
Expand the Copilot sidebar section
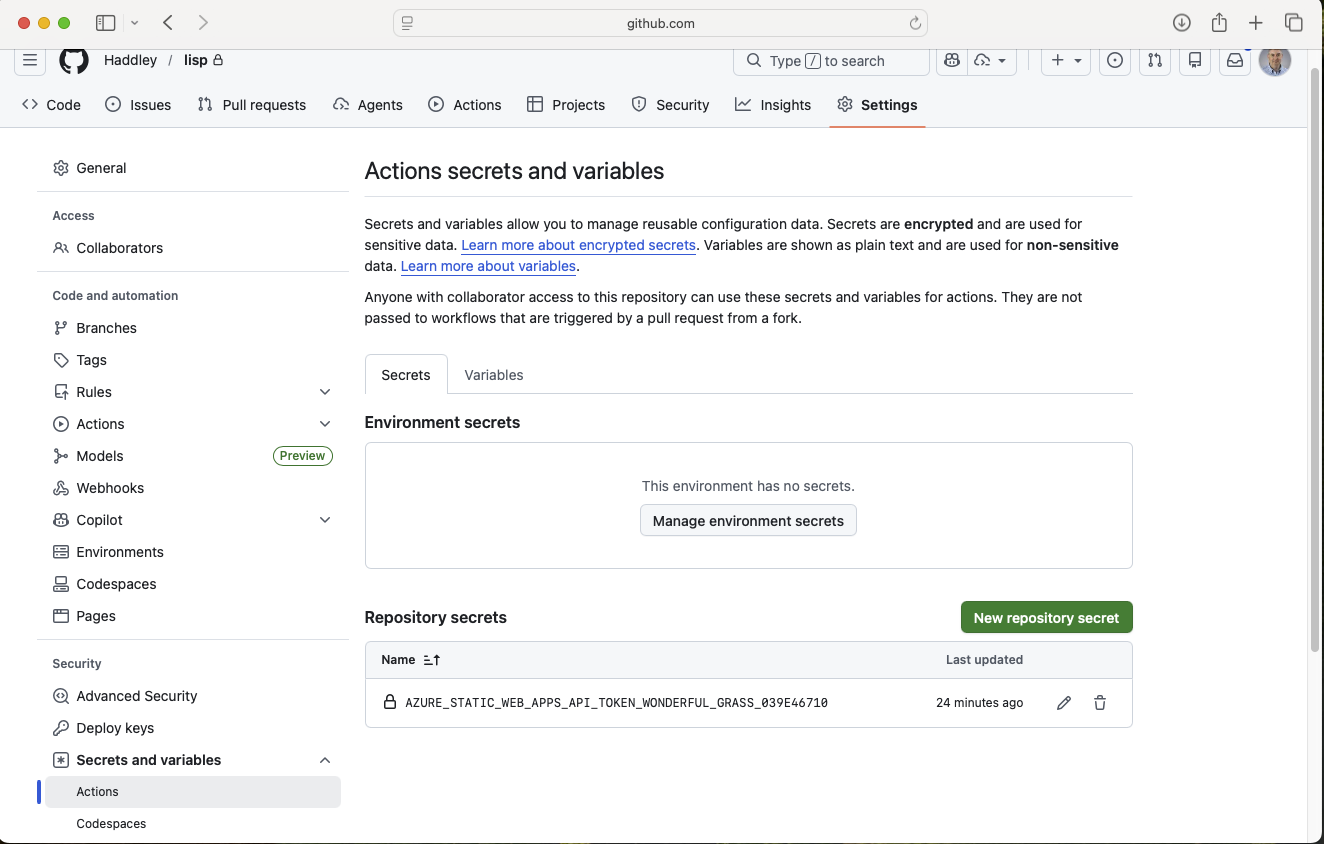(324, 520)
